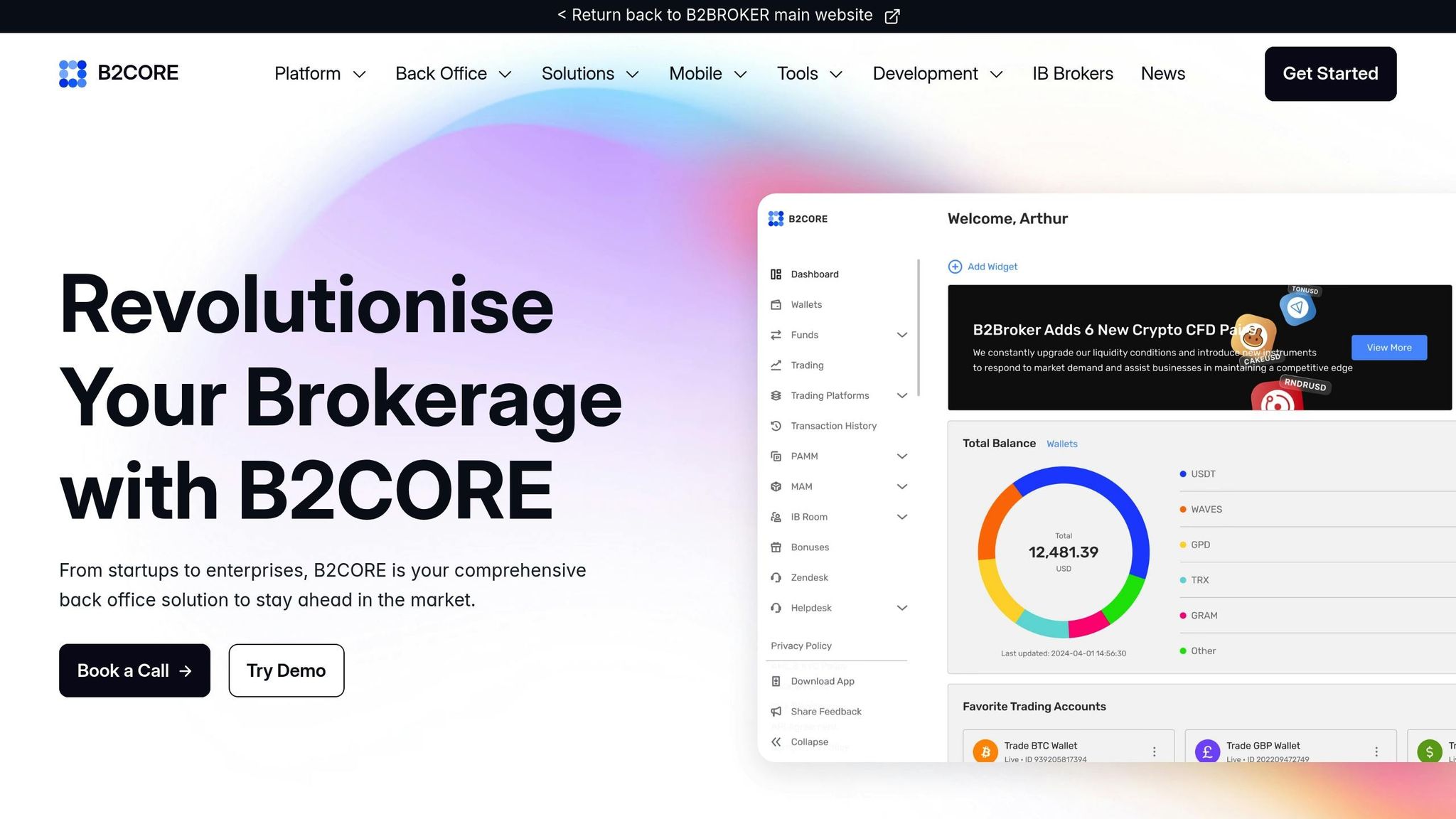Viewport: 1456px width, 819px height.
Task: Click the View More button on banner
Action: click(x=1389, y=348)
